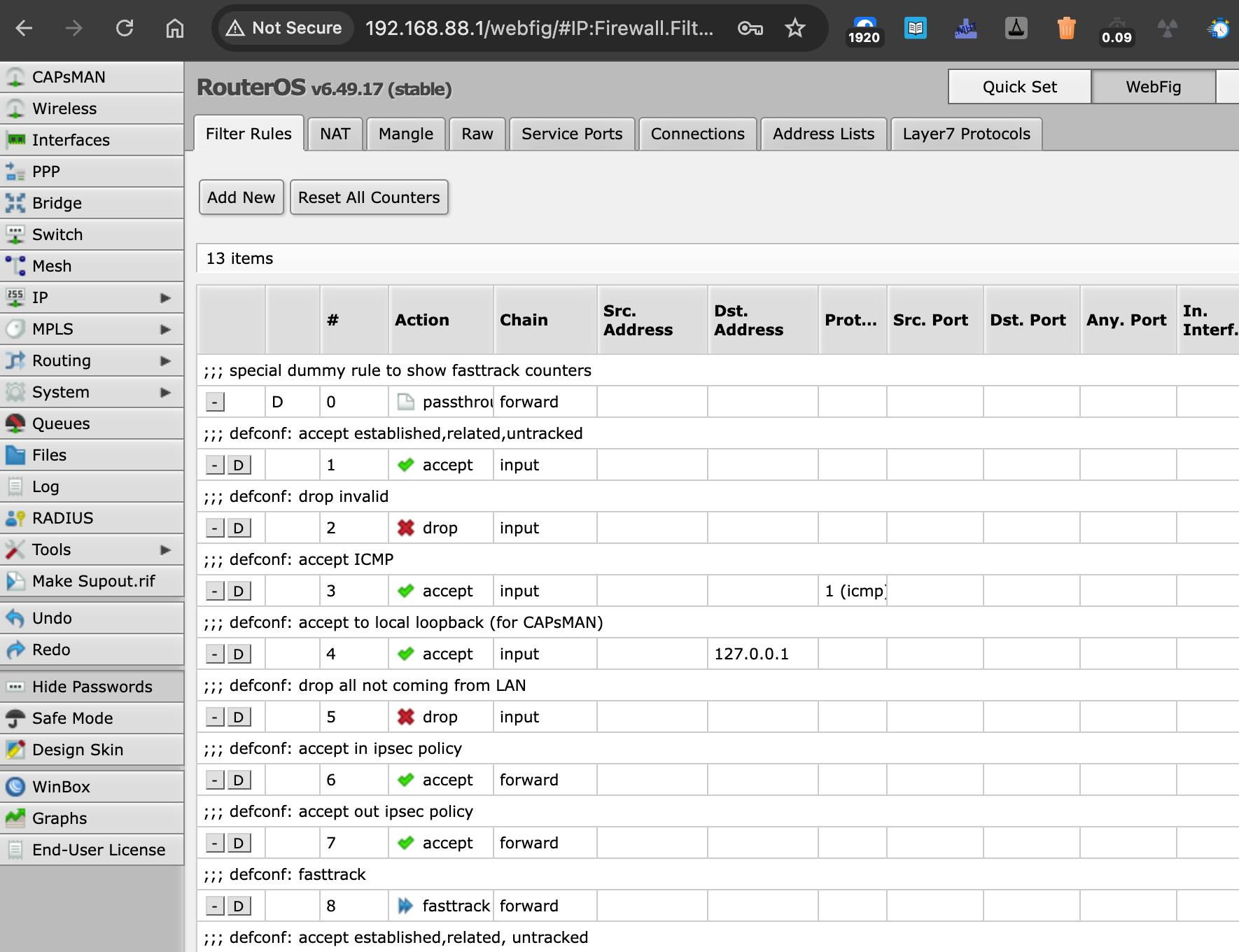Click the 1920 extension icon
The width and height of the screenshot is (1239, 952).
tap(864, 30)
